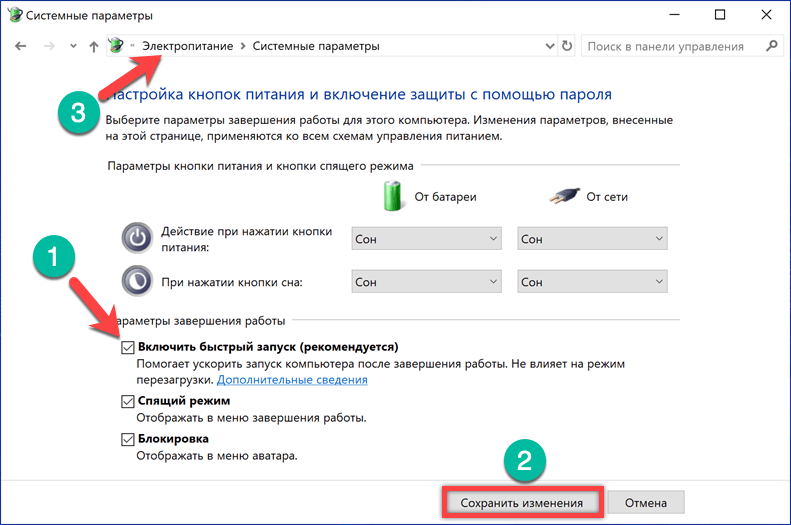Image resolution: width=791 pixels, height=525 pixels.
Task: Open sleep button battery action dropdown
Action: coord(426,281)
